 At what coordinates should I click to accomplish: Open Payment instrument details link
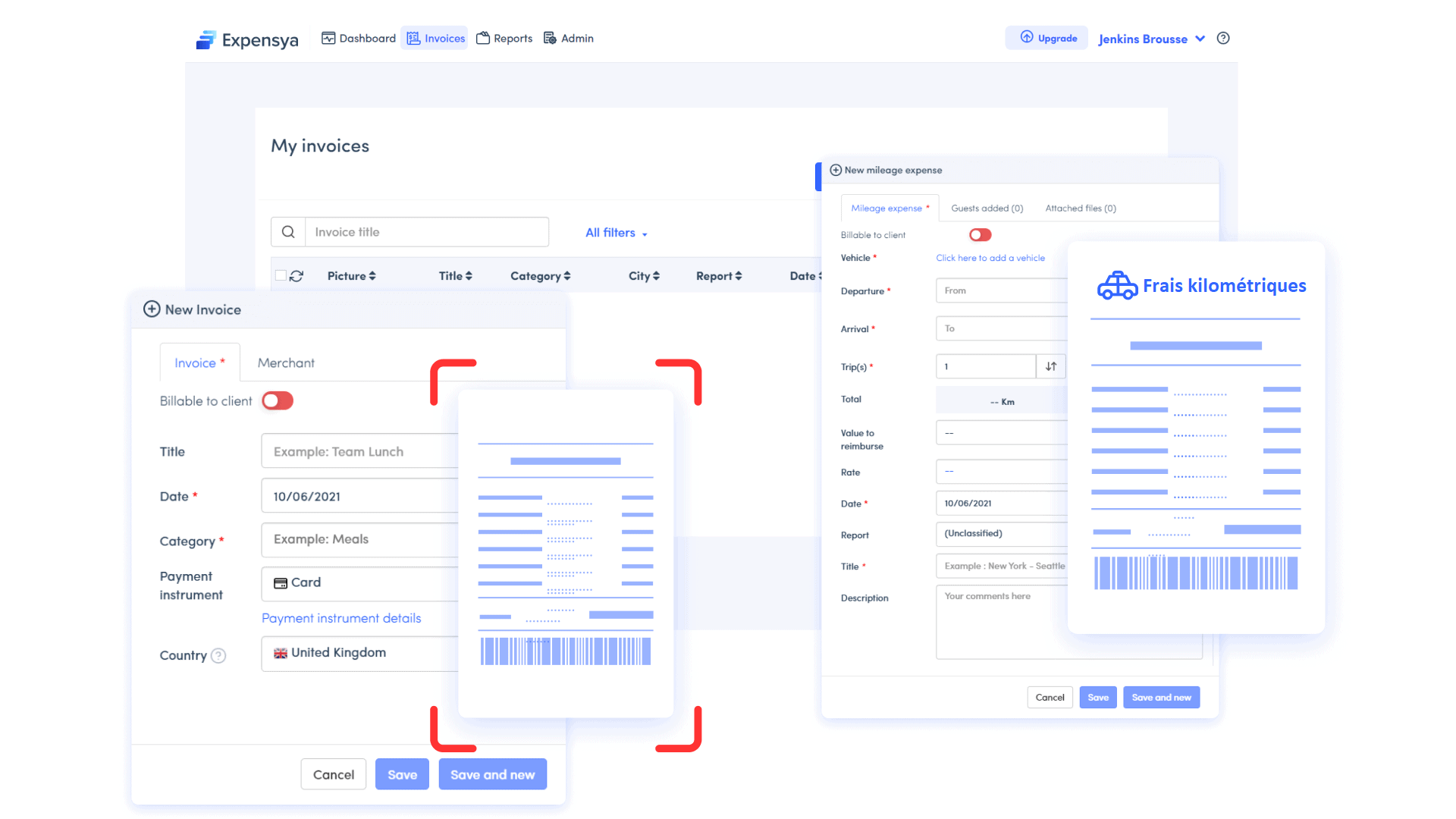coord(341,618)
